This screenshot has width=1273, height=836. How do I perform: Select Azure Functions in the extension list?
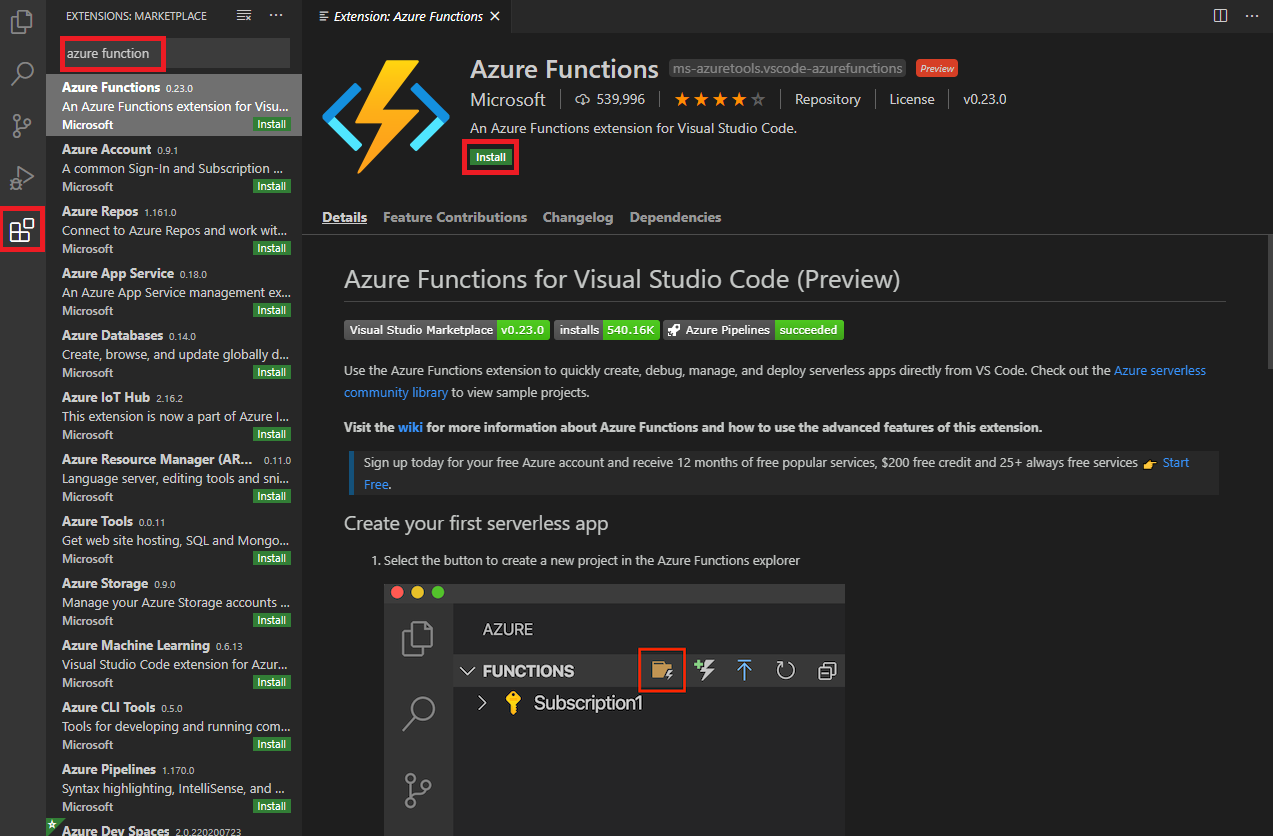tap(174, 105)
